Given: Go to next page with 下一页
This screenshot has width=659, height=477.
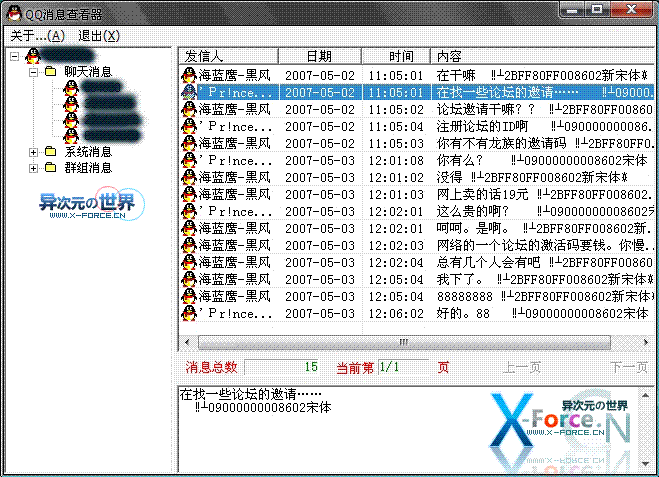Looking at the screenshot, I should pos(629,368).
